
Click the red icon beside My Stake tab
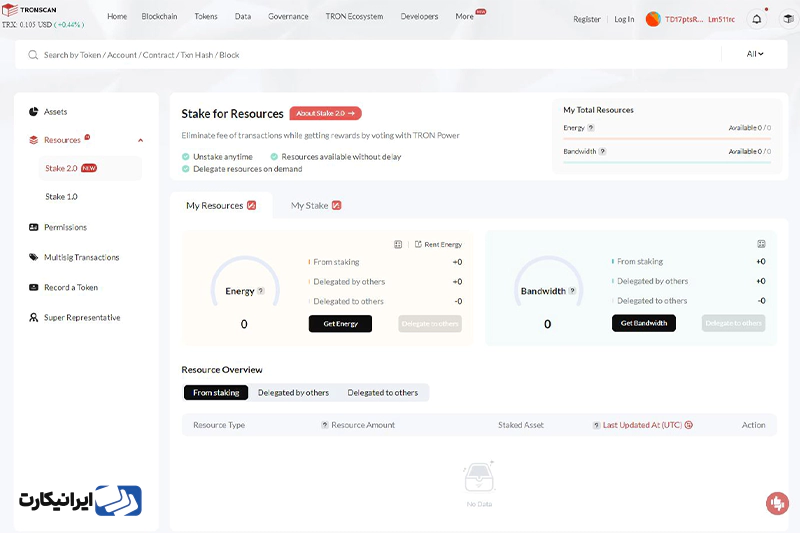pyautogui.click(x=336, y=206)
